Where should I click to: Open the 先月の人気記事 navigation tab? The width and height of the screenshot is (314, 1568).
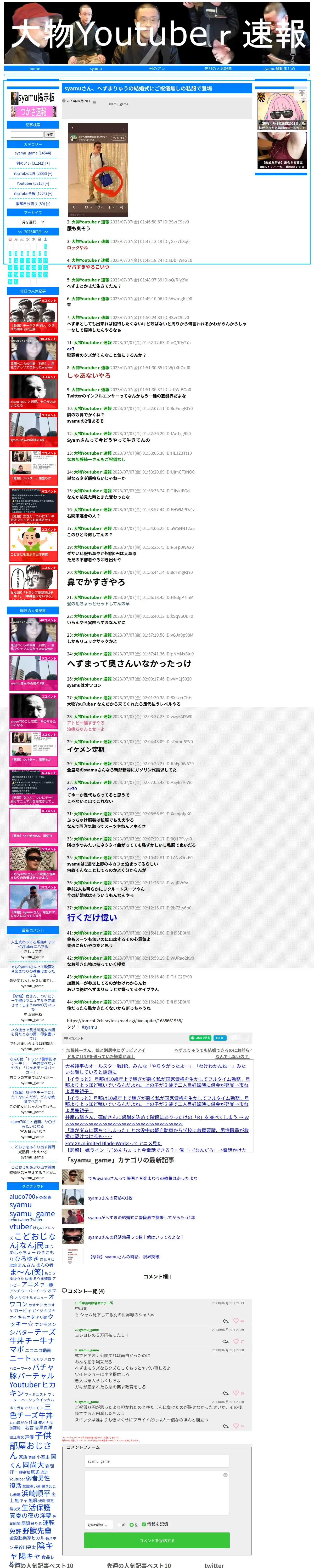[x=218, y=69]
